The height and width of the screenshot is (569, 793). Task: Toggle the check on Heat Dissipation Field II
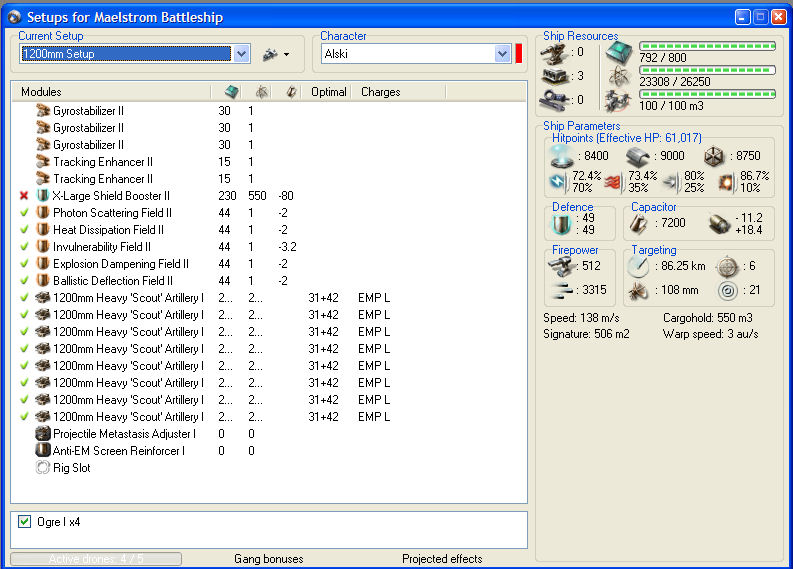click(x=24, y=230)
